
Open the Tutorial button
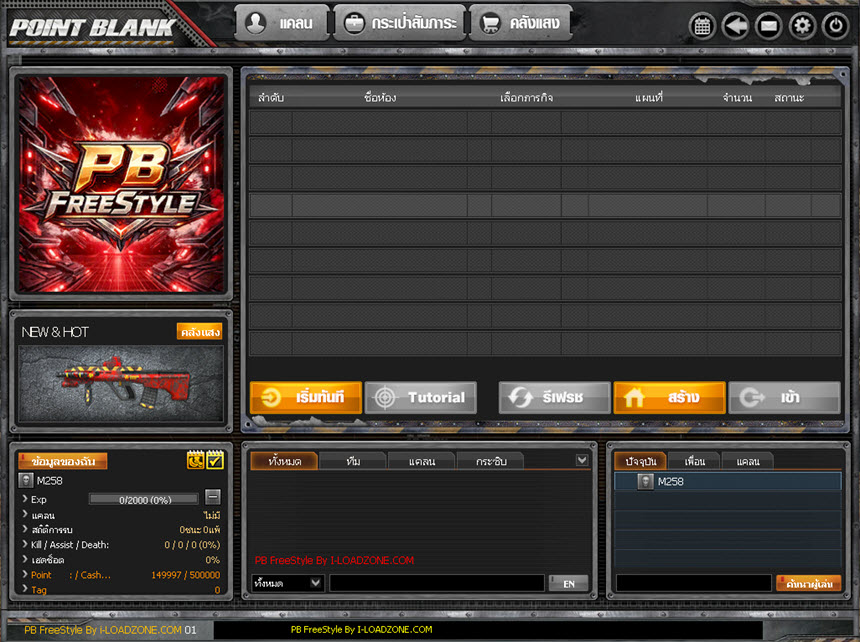(x=421, y=397)
